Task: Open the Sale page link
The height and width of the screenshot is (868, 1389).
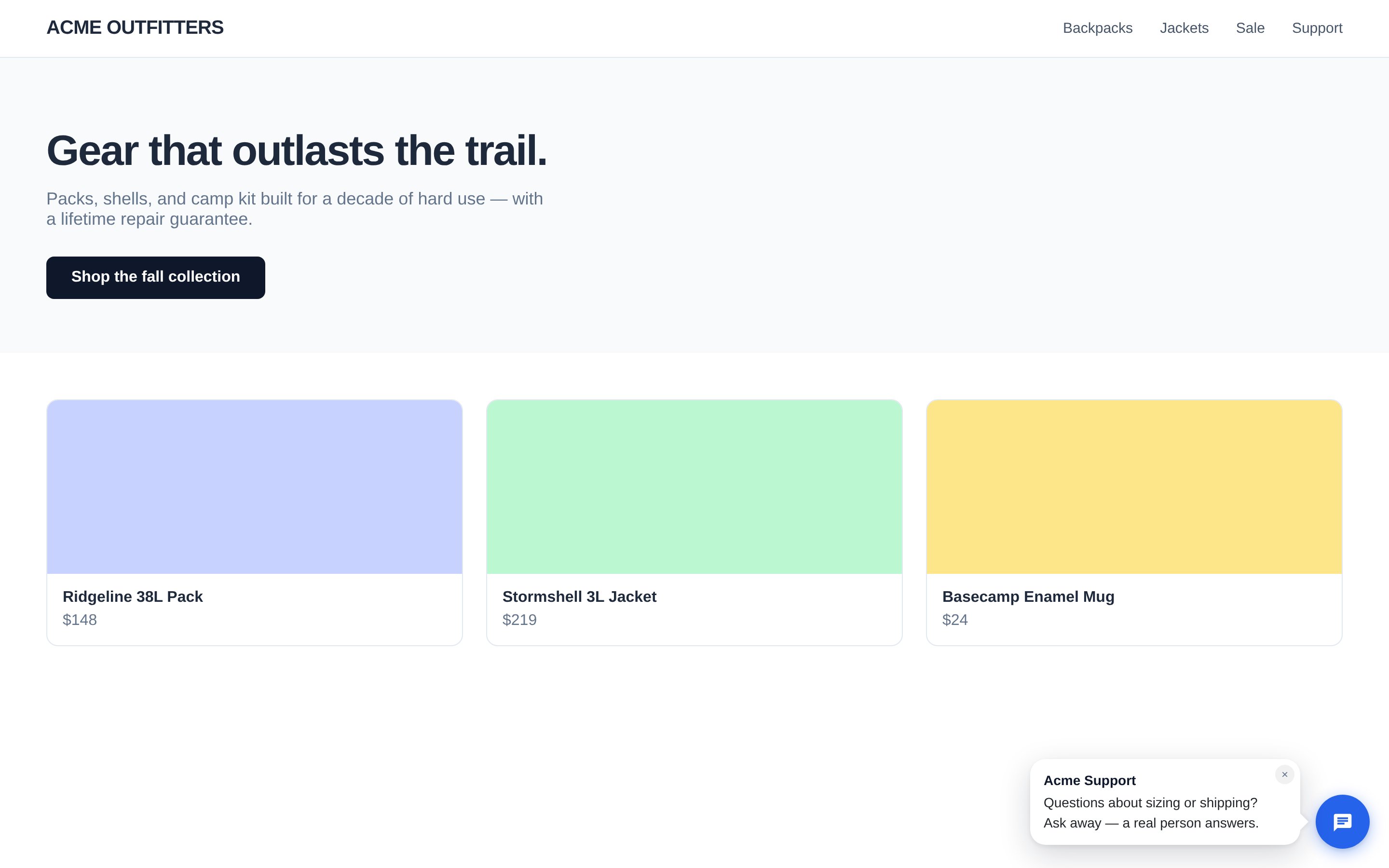Action: click(x=1250, y=28)
